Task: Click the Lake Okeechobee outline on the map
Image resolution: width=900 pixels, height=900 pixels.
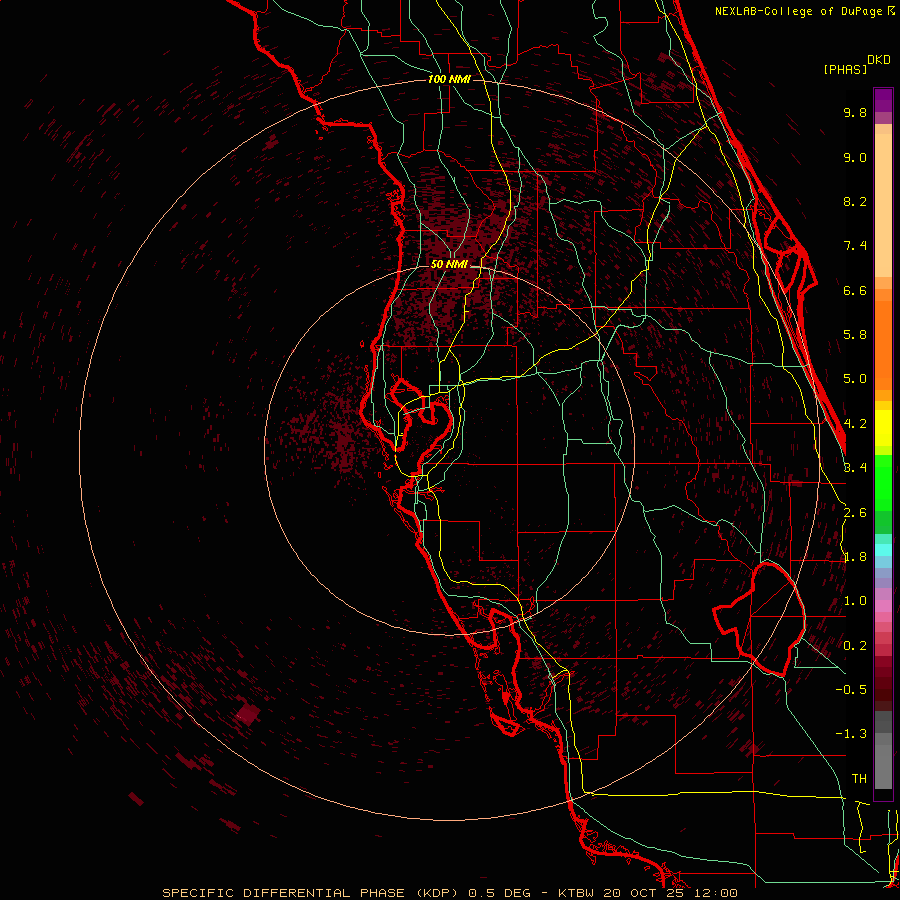Action: tap(759, 620)
